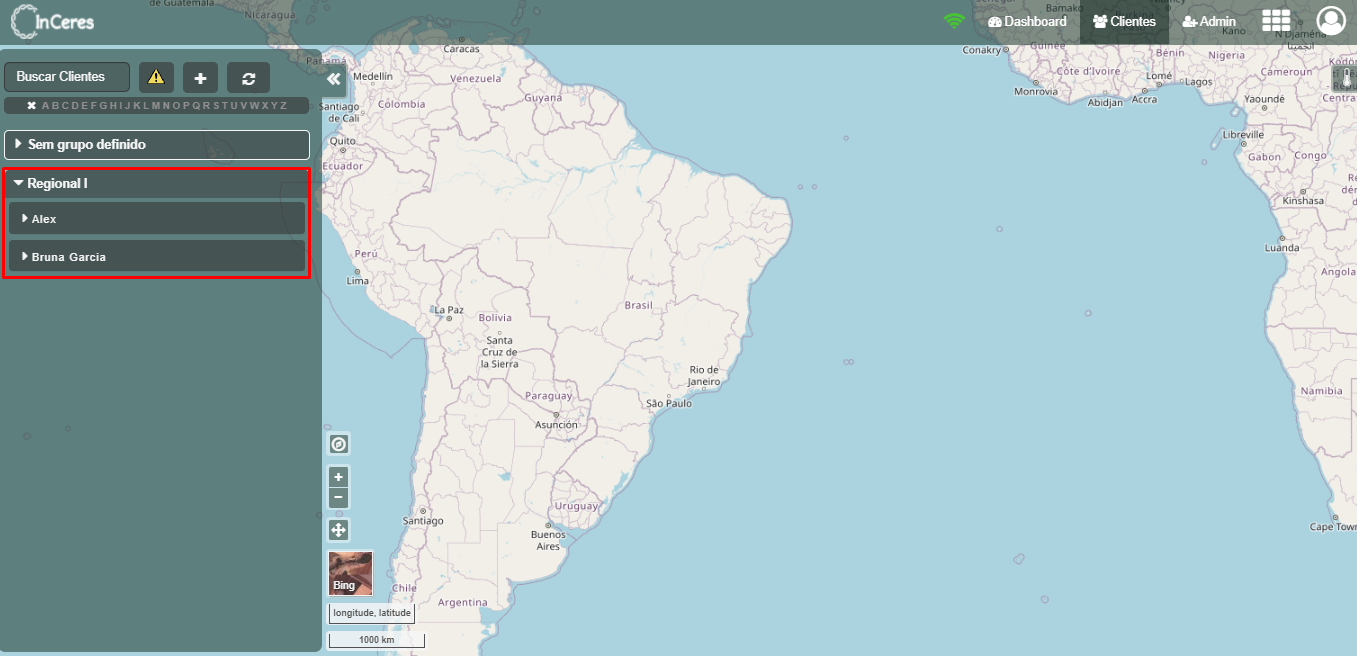Click the Cape Town map label
Screen dimensions: 1357x656
(1333, 527)
